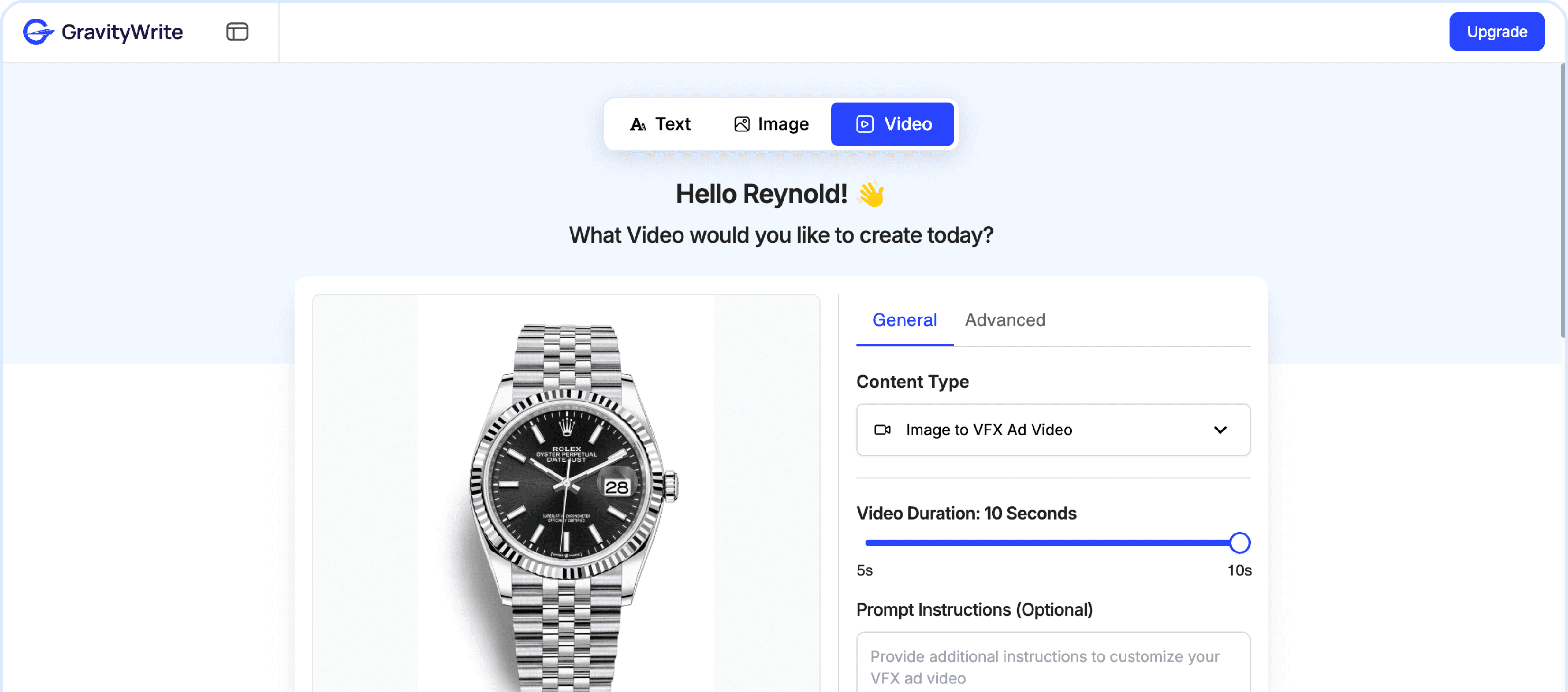
Task: Open the Advanced settings tab
Action: point(1005,320)
